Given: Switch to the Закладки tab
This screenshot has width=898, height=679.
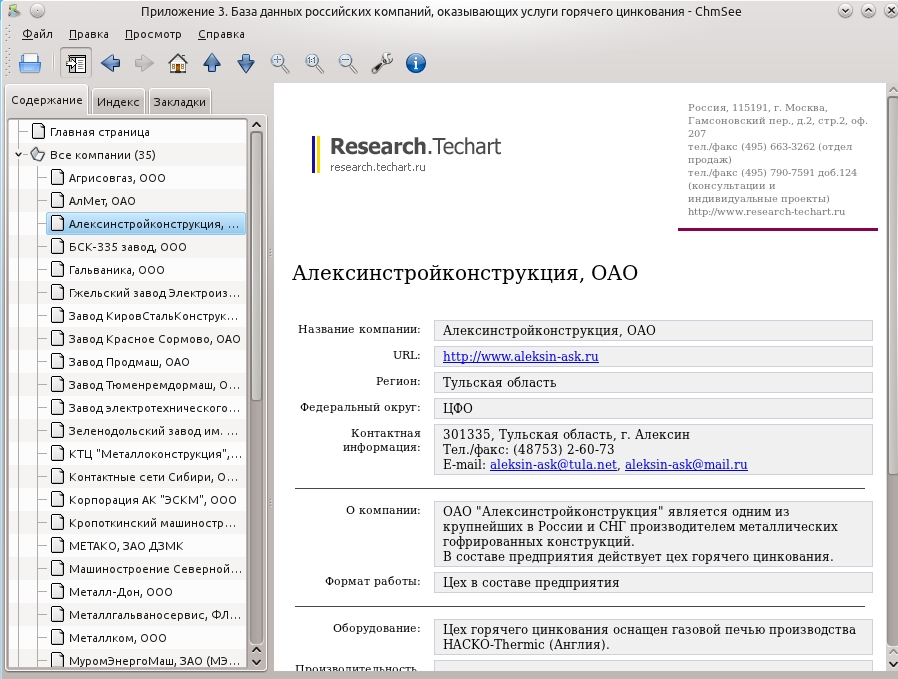Looking at the screenshot, I should click(179, 102).
